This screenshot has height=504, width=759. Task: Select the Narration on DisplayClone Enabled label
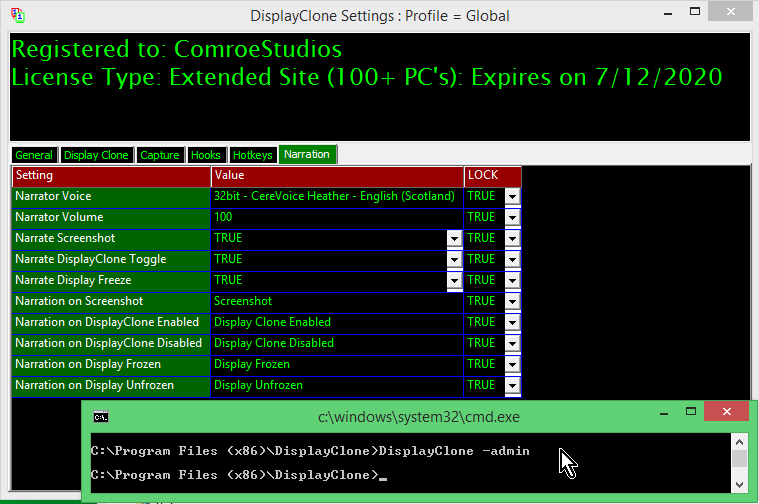pos(111,322)
